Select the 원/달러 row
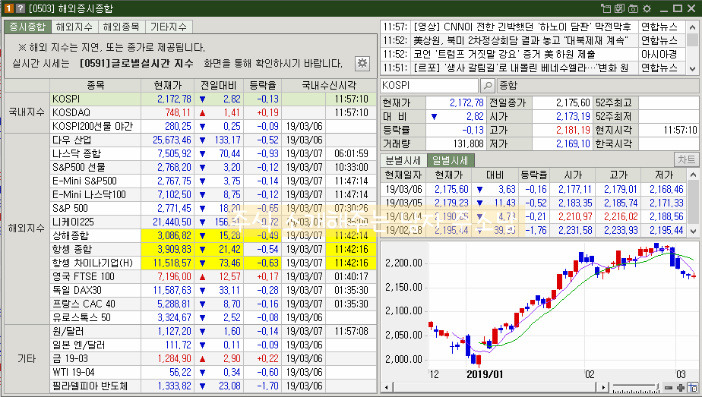The height and width of the screenshot is (397, 702). coord(213,331)
